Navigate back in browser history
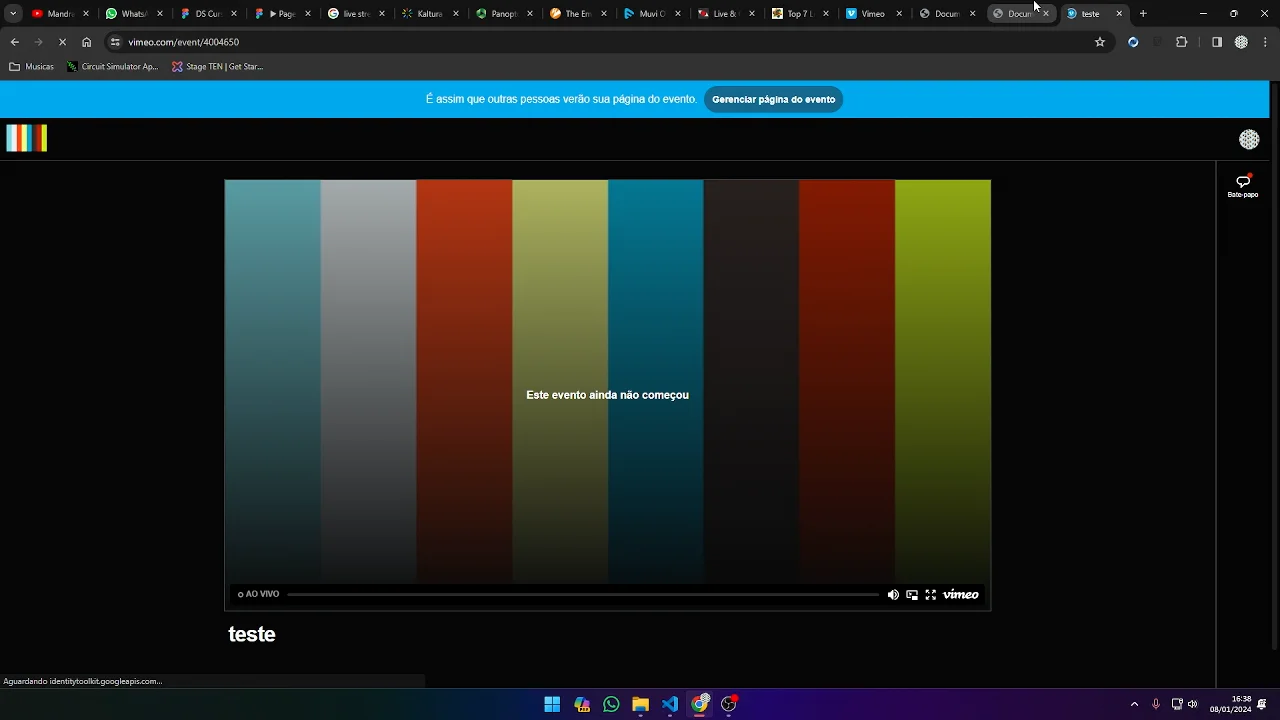 (14, 42)
